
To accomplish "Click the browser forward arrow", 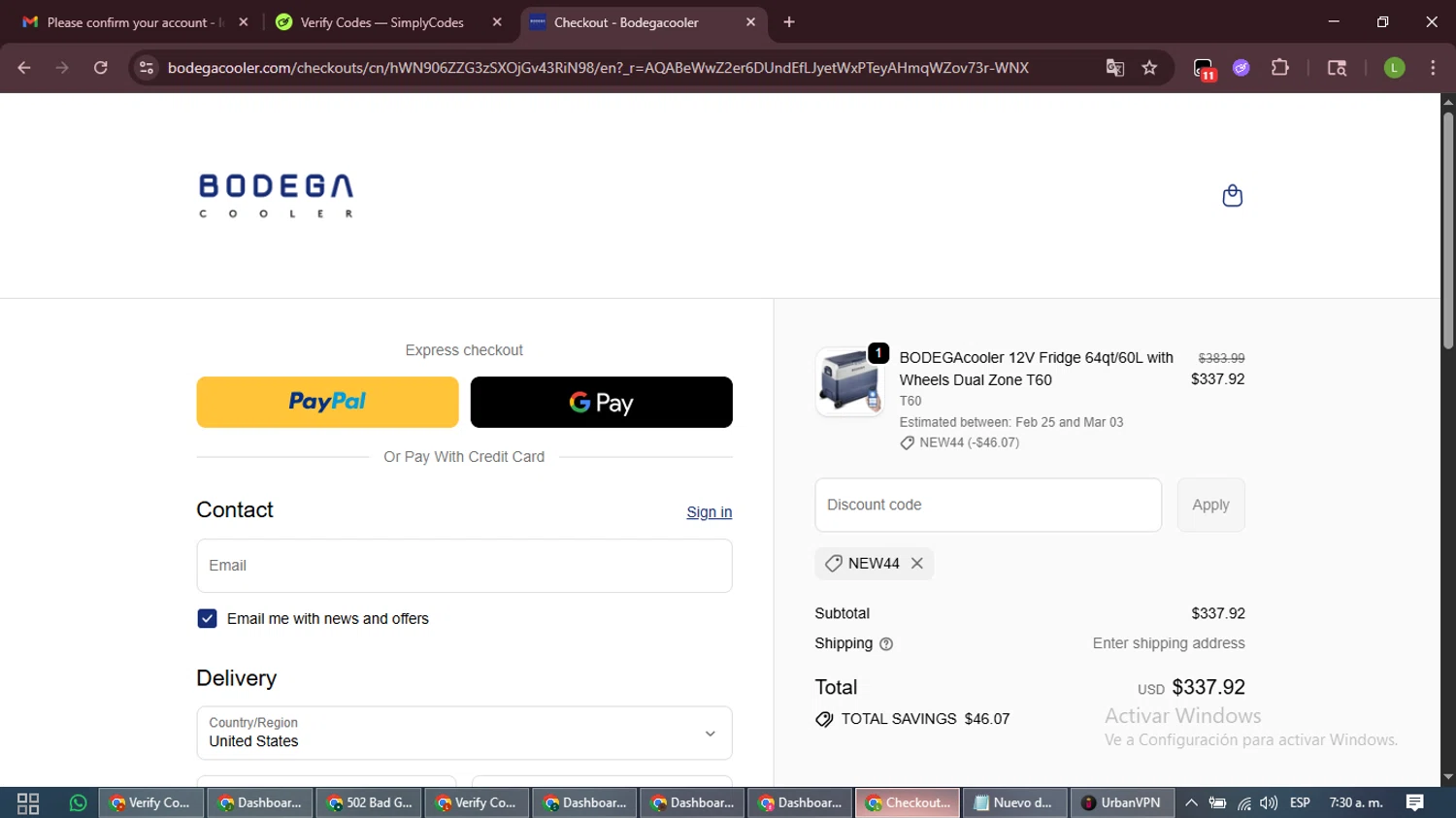I will (62, 68).
